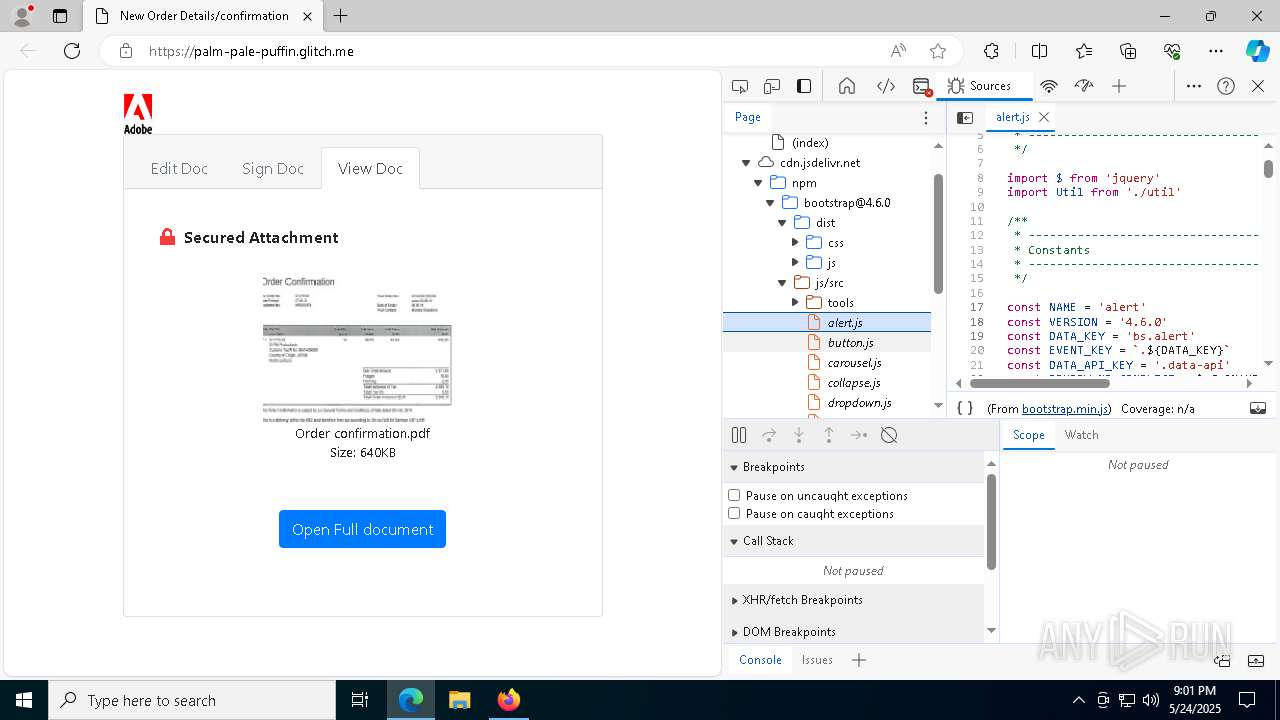Open the Performance tool gauge icon
The height and width of the screenshot is (720, 1280).
(1083, 86)
